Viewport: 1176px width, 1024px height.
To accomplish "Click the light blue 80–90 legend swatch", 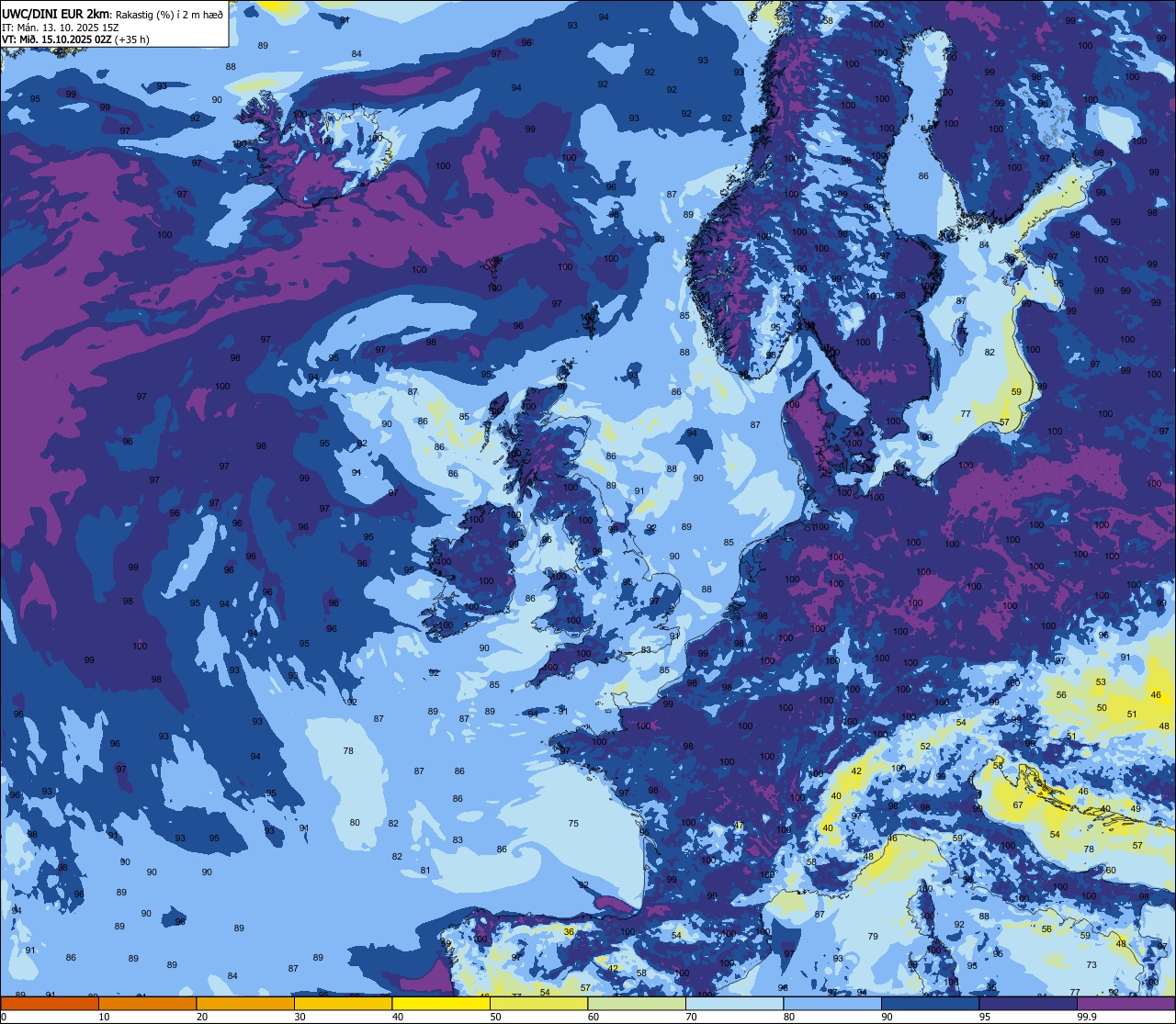I will [832, 1003].
